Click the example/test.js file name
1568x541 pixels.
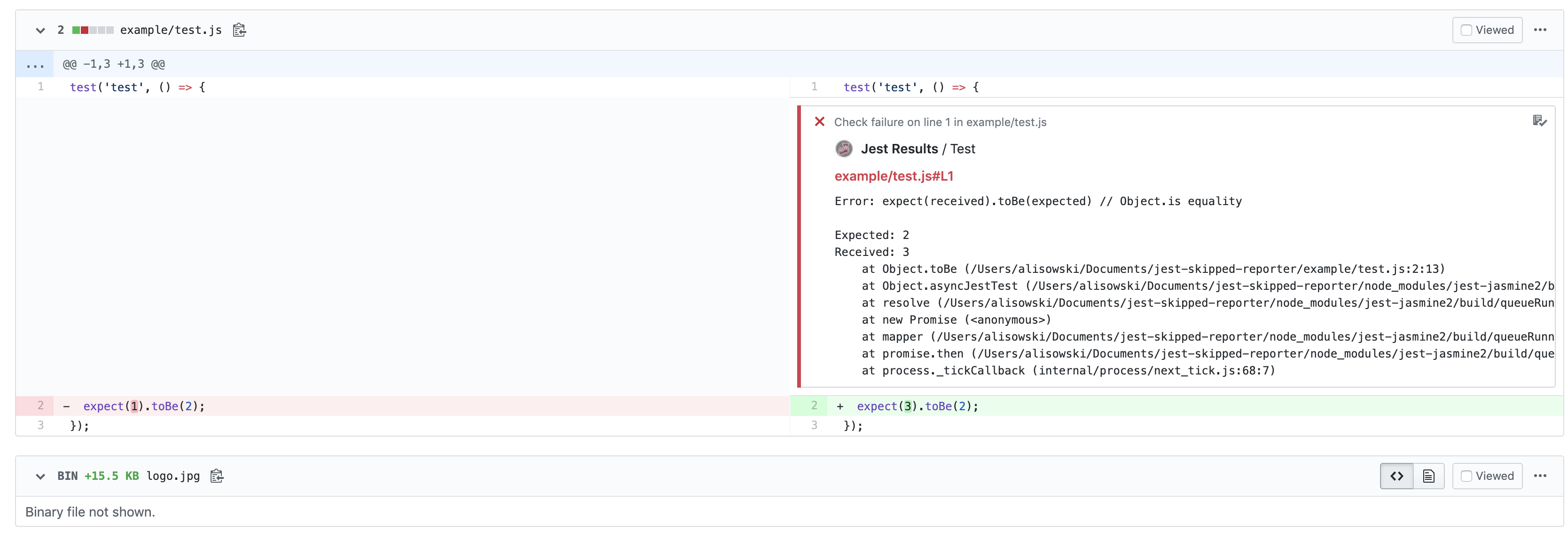tap(171, 30)
